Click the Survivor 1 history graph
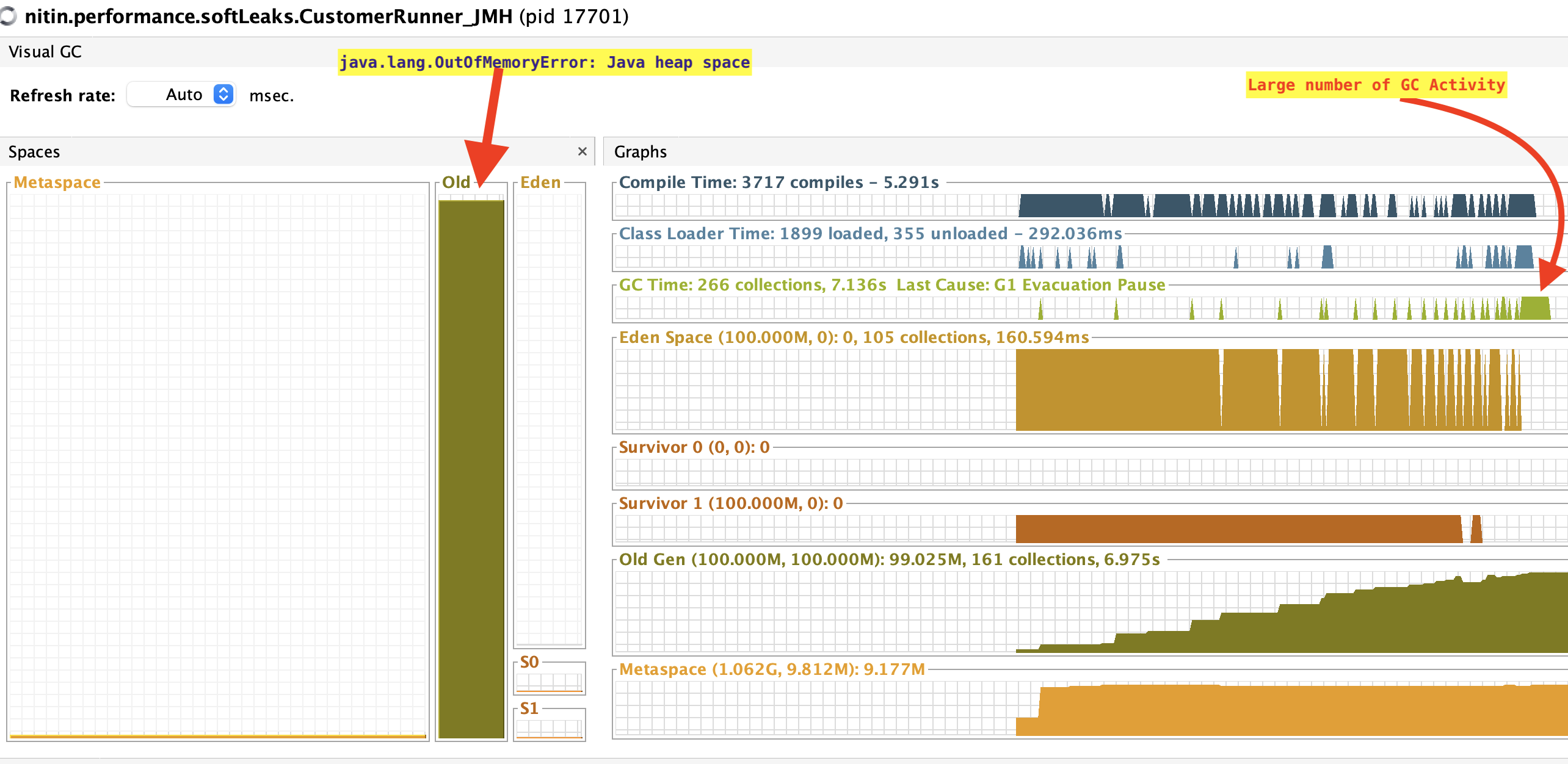The width and height of the screenshot is (1568, 764). pyautogui.click(x=1089, y=528)
